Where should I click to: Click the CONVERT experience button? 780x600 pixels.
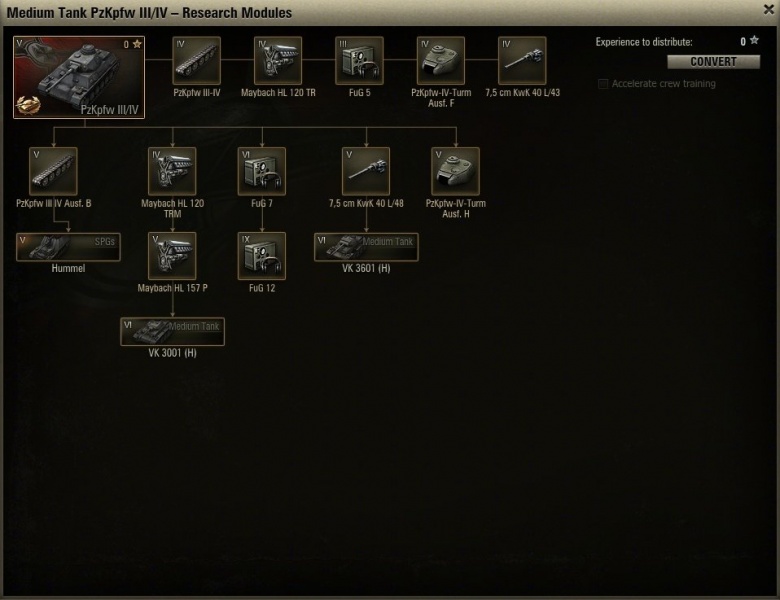coord(713,62)
